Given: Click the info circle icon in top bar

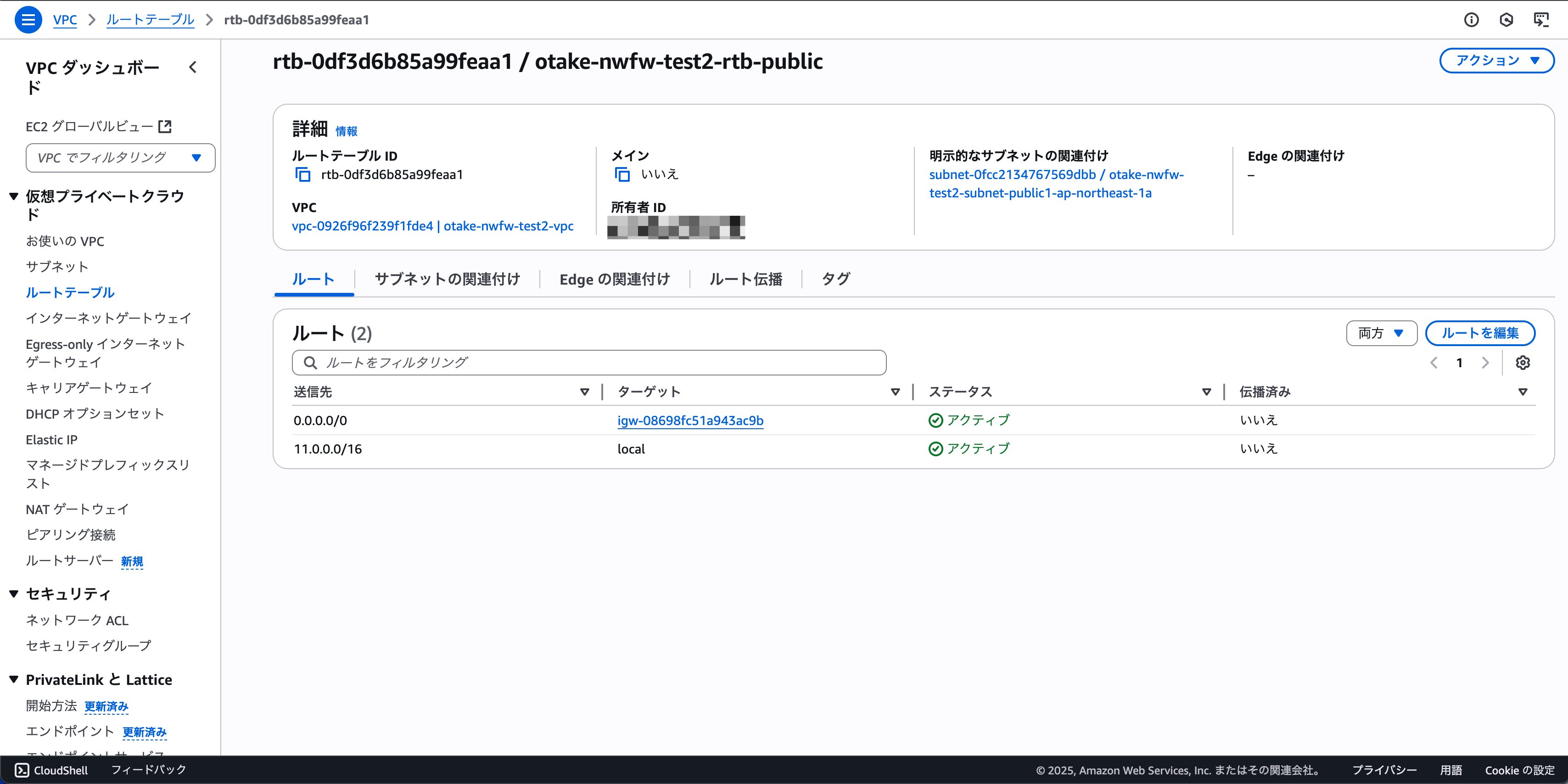Looking at the screenshot, I should pyautogui.click(x=1471, y=19).
